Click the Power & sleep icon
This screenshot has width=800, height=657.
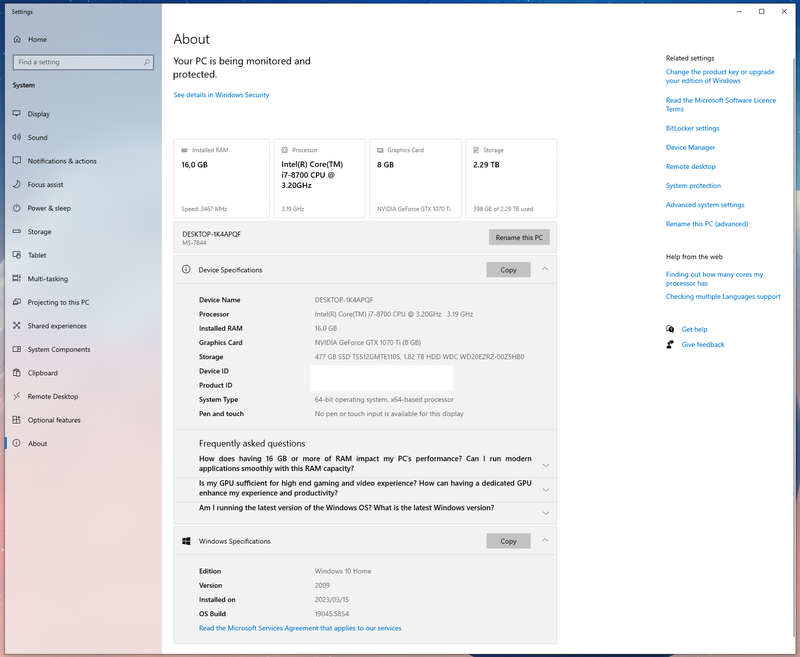point(17,208)
